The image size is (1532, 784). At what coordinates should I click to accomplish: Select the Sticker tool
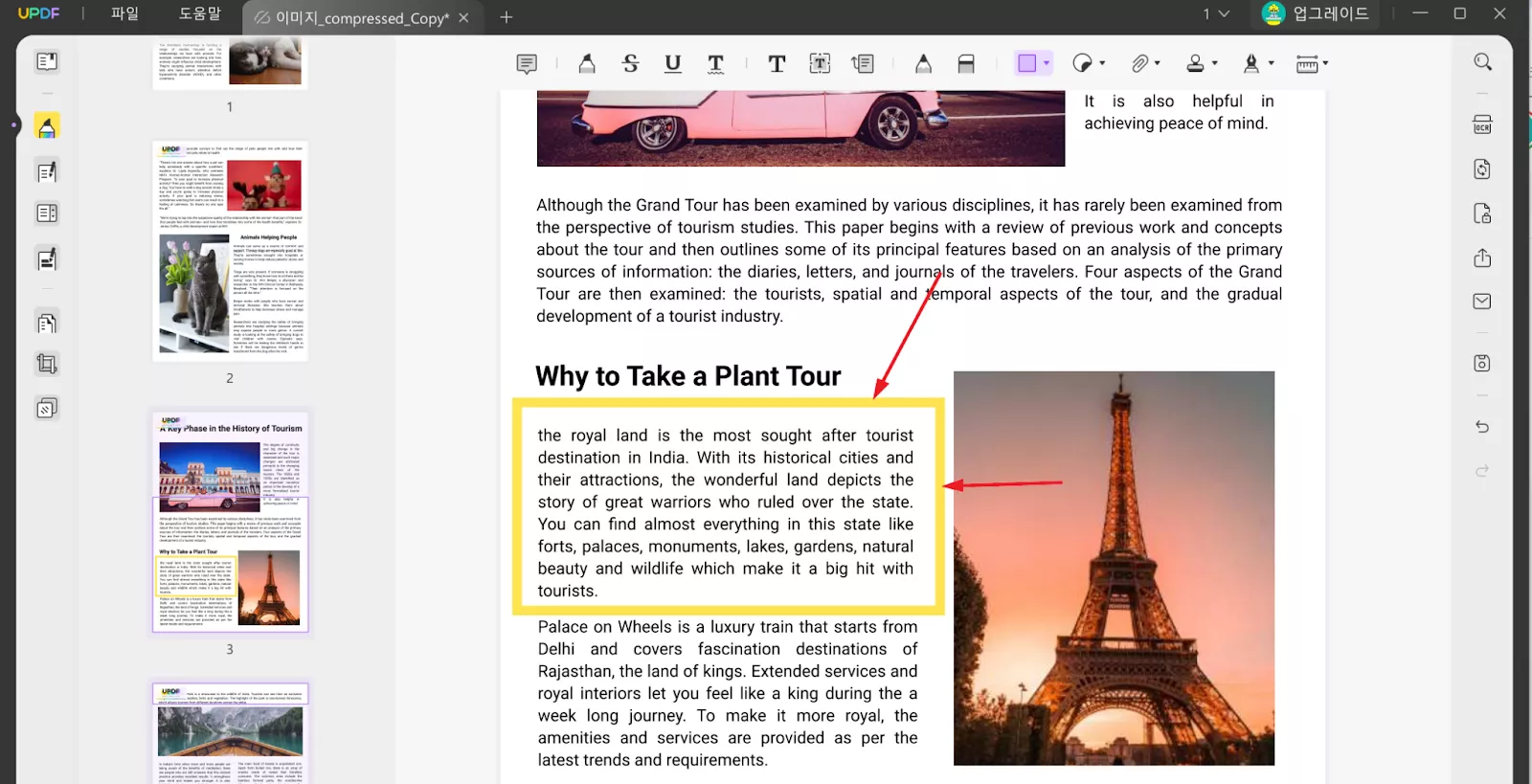[x=1082, y=63]
